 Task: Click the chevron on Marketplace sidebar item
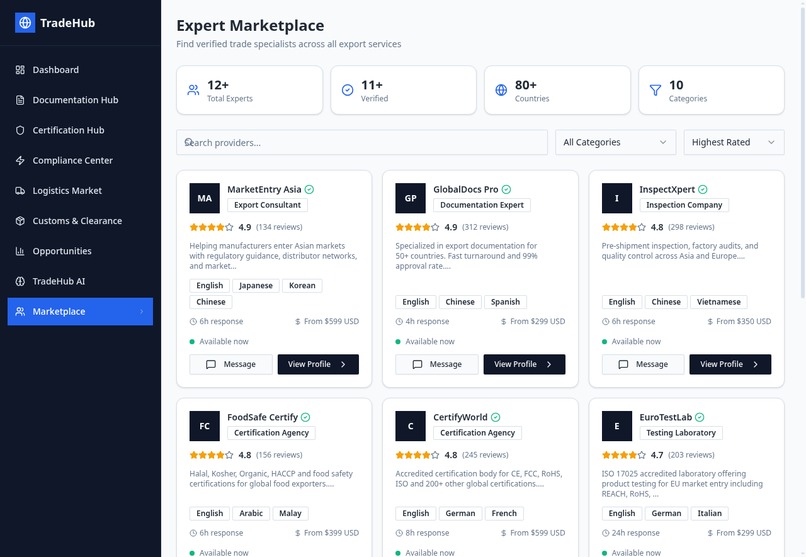pyautogui.click(x=142, y=311)
